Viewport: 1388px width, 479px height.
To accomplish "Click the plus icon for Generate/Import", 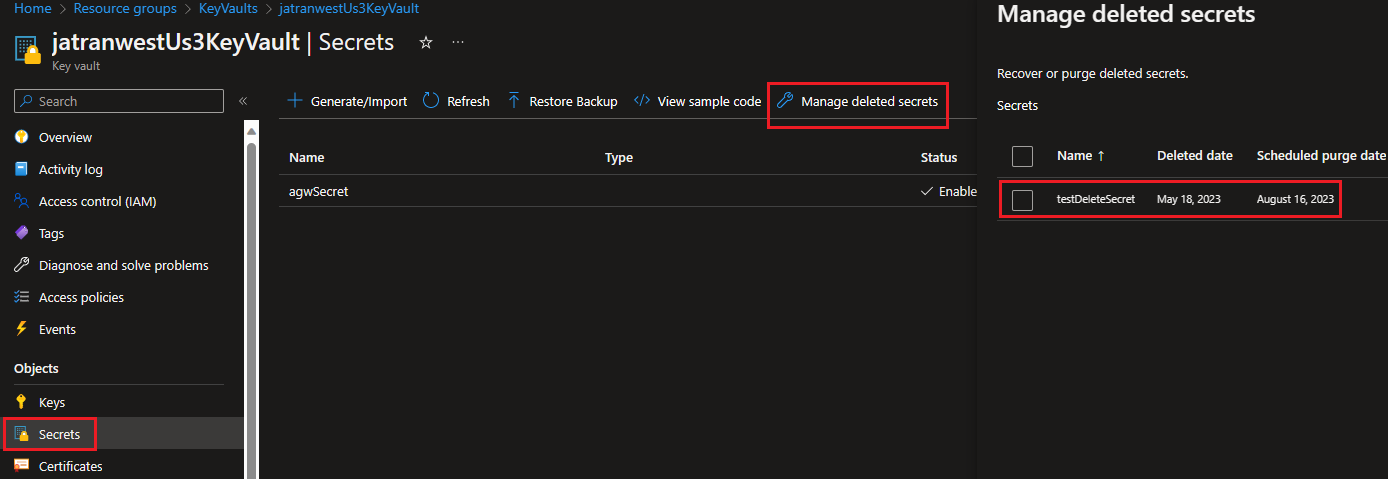I will coord(295,101).
